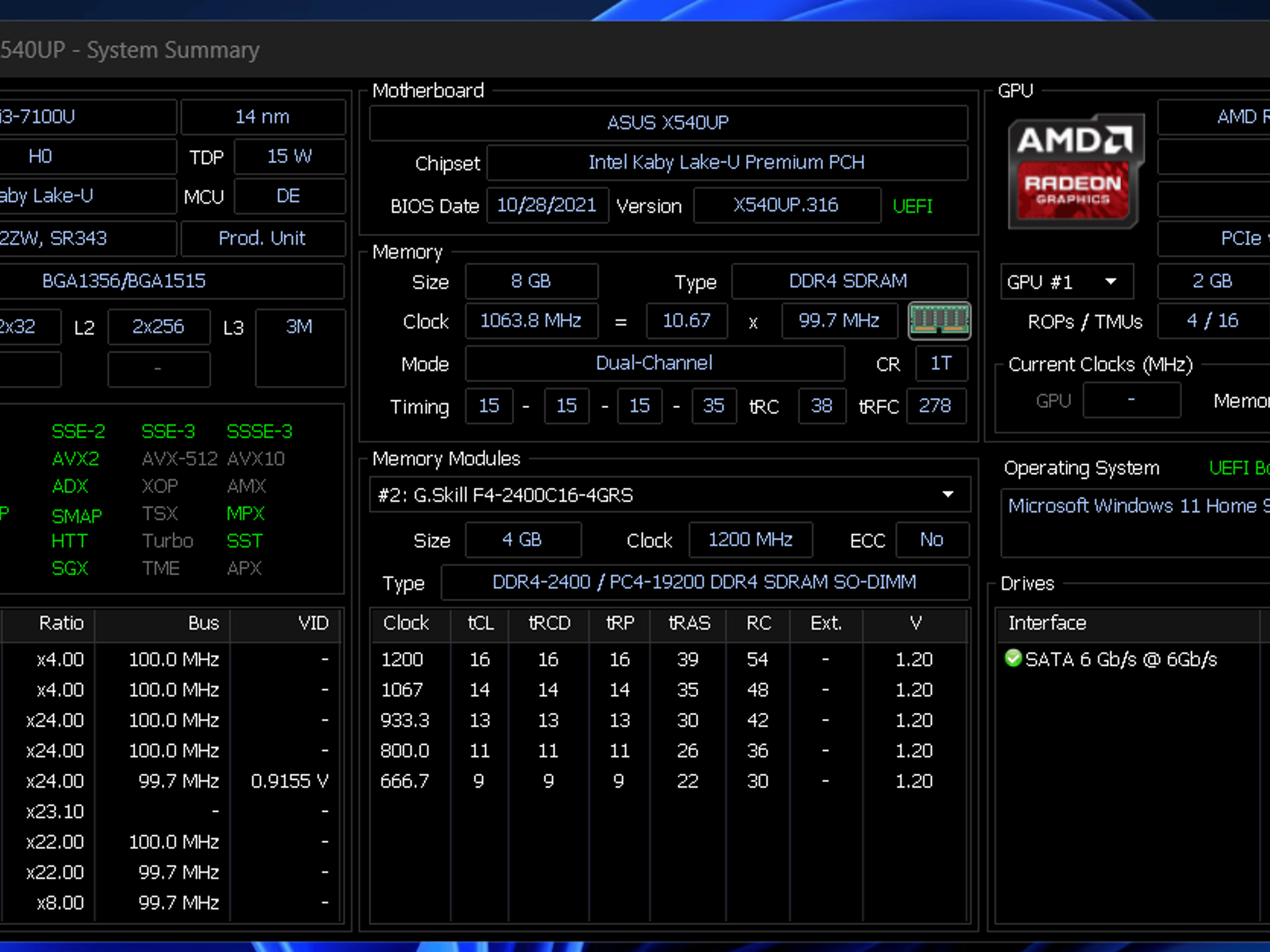The height and width of the screenshot is (952, 1270).
Task: Click the AVX2 feature indicator
Action: click(x=76, y=459)
